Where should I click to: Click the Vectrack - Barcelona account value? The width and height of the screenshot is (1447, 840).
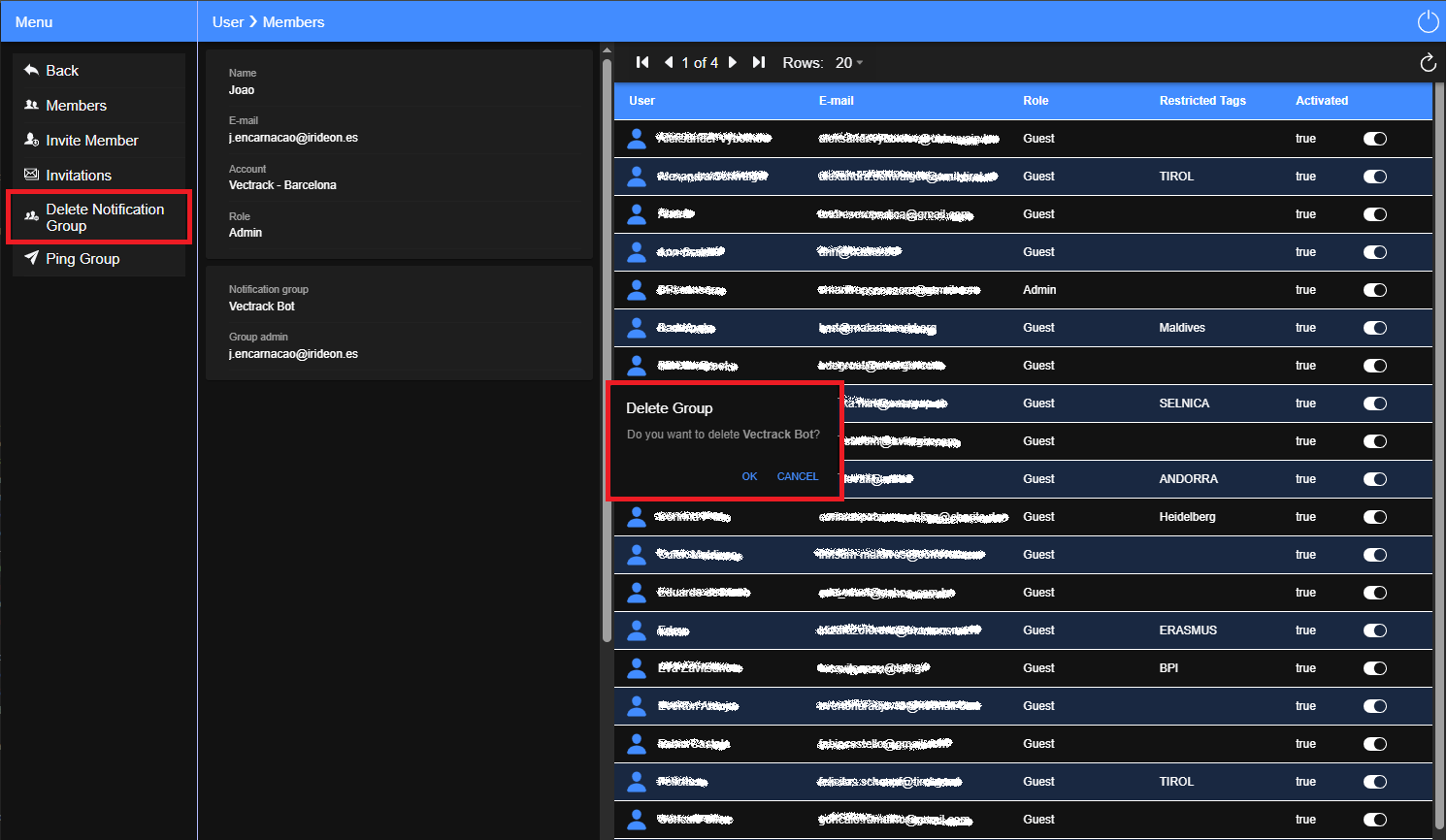[x=282, y=185]
